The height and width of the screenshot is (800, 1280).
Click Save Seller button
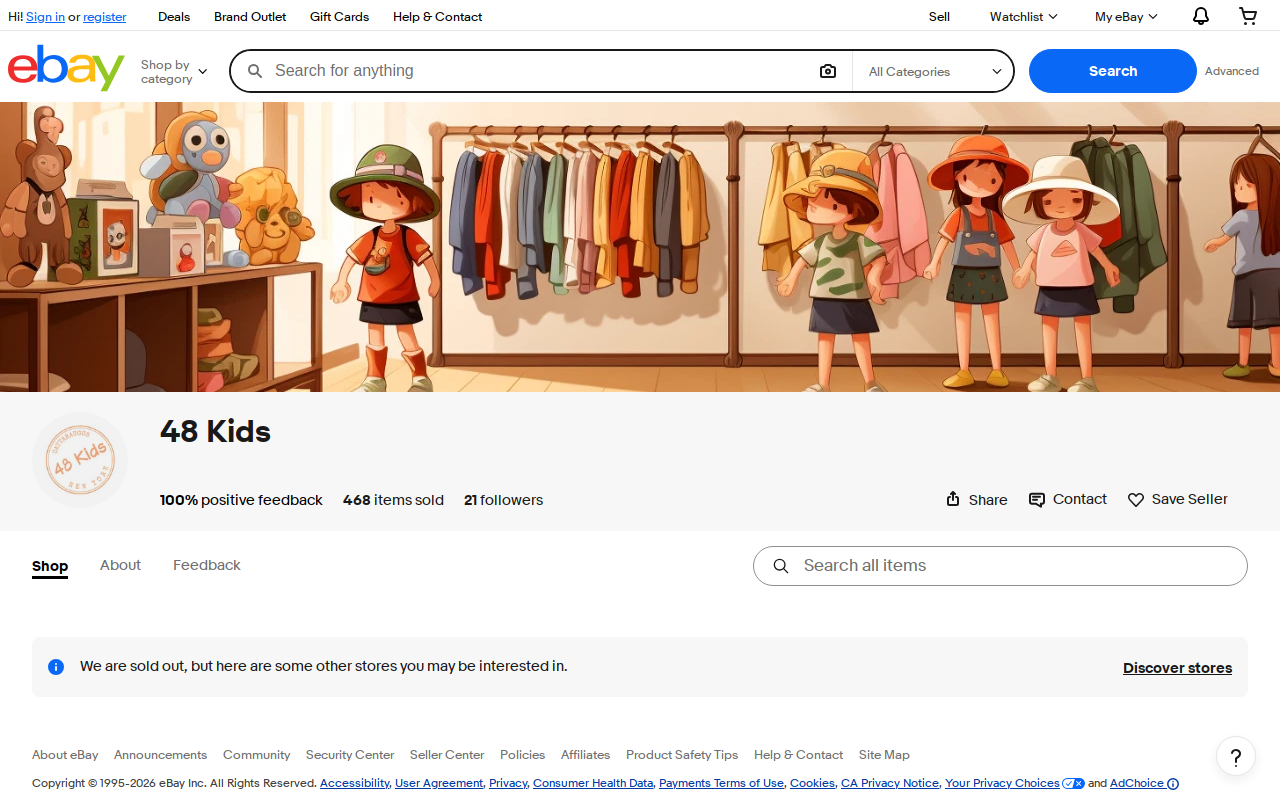[1178, 499]
